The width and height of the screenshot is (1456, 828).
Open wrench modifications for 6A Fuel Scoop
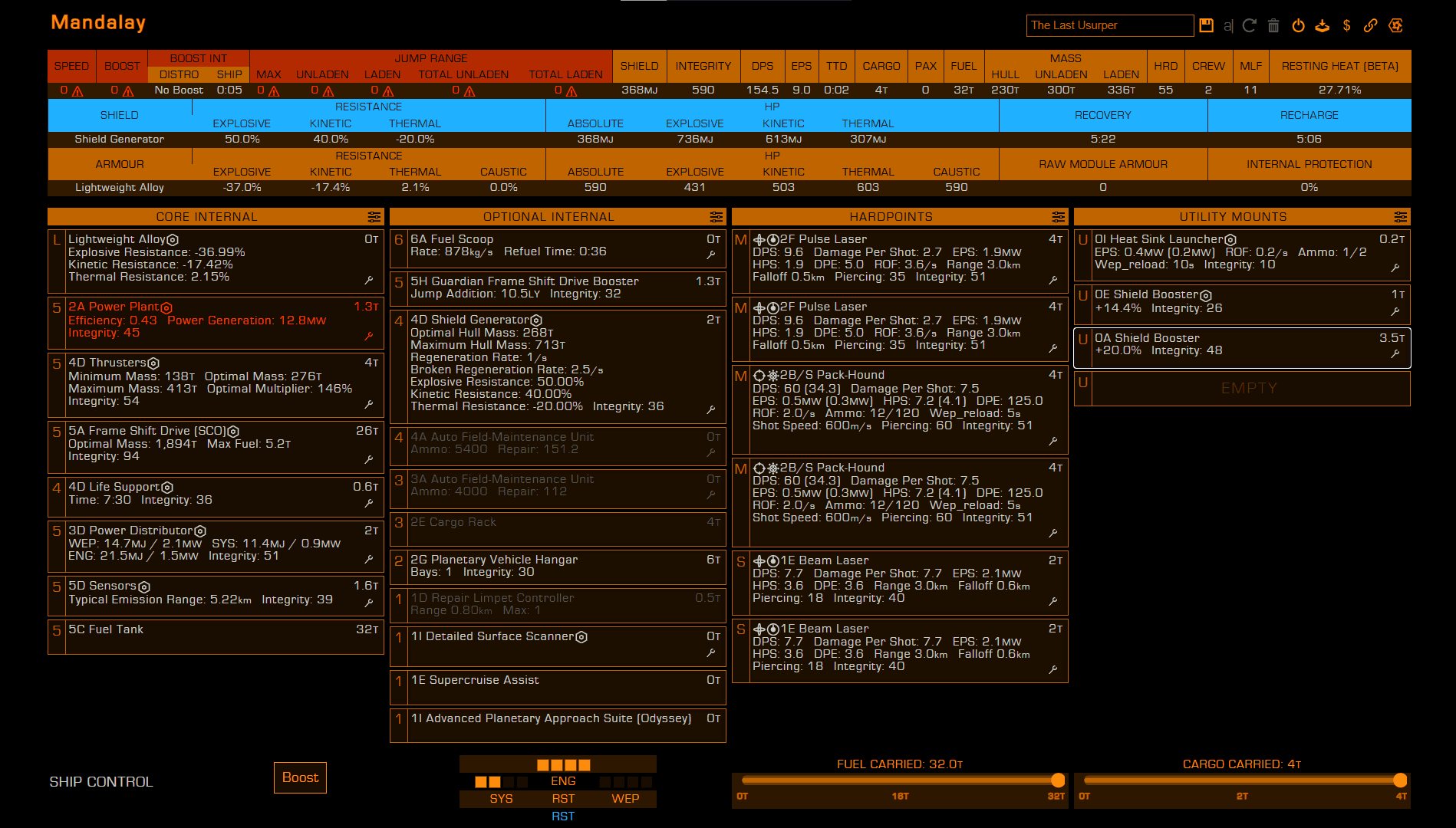[x=711, y=255]
